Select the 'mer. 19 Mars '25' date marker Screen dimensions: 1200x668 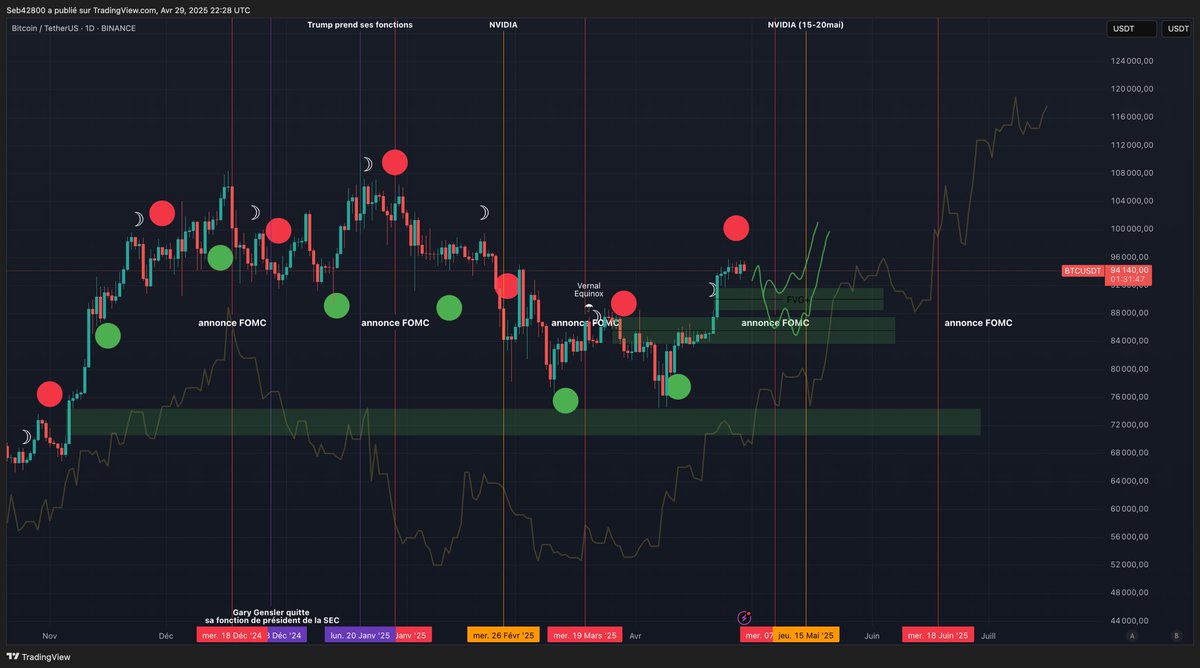tap(584, 635)
